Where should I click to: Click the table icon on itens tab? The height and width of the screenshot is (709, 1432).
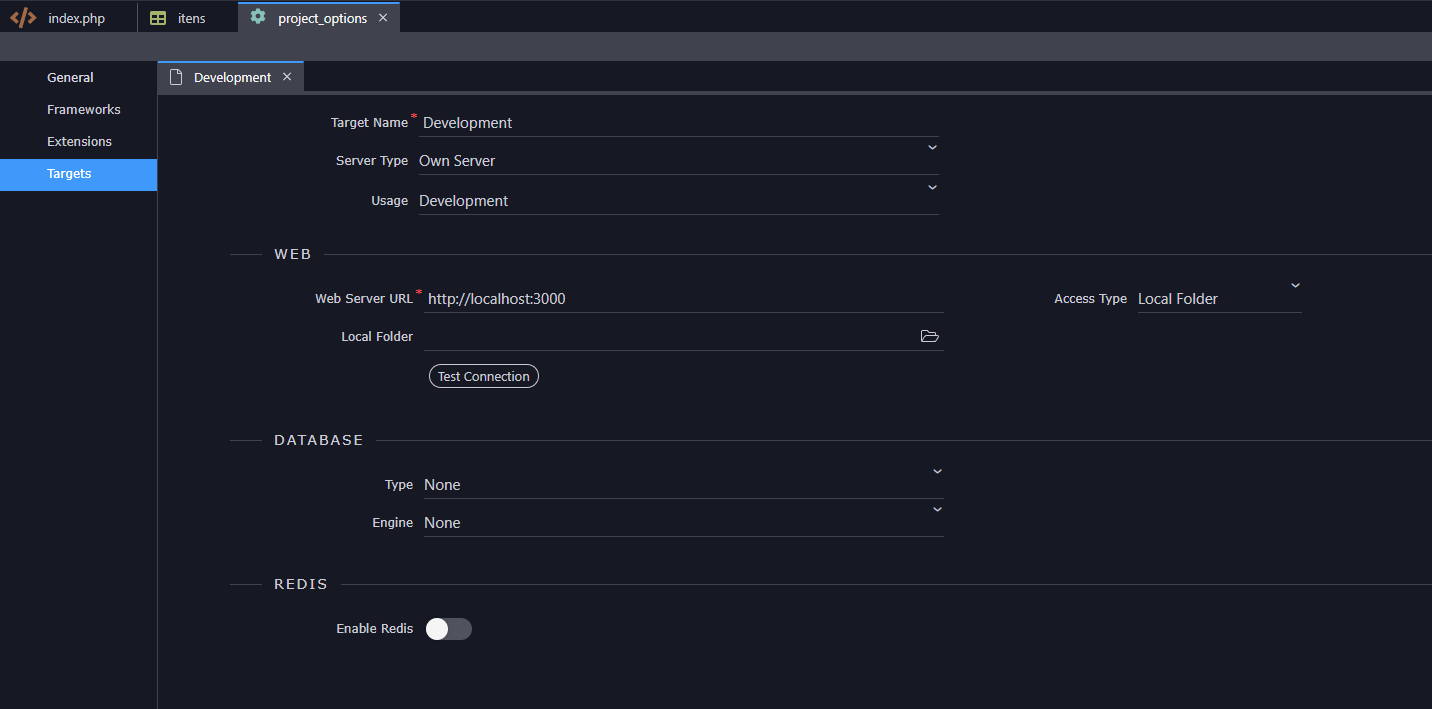point(157,16)
